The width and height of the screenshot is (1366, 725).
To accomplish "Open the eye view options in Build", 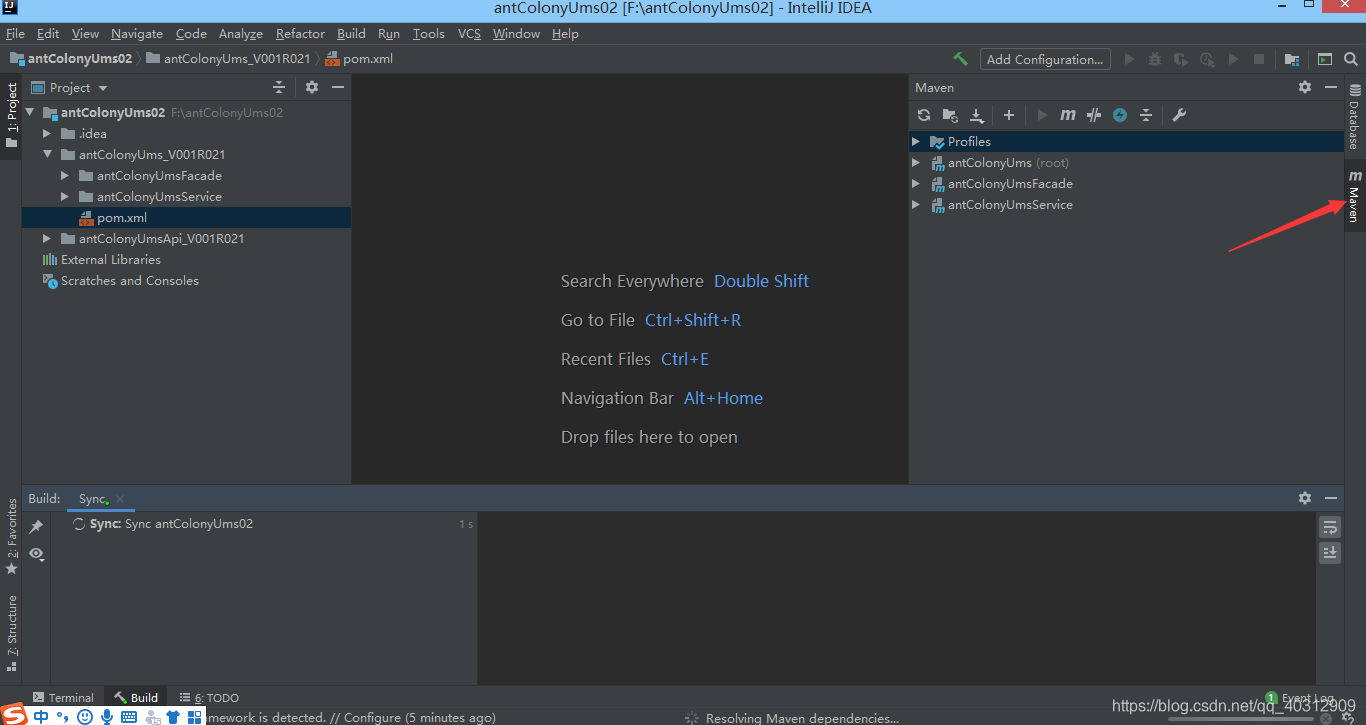I will pyautogui.click(x=37, y=553).
